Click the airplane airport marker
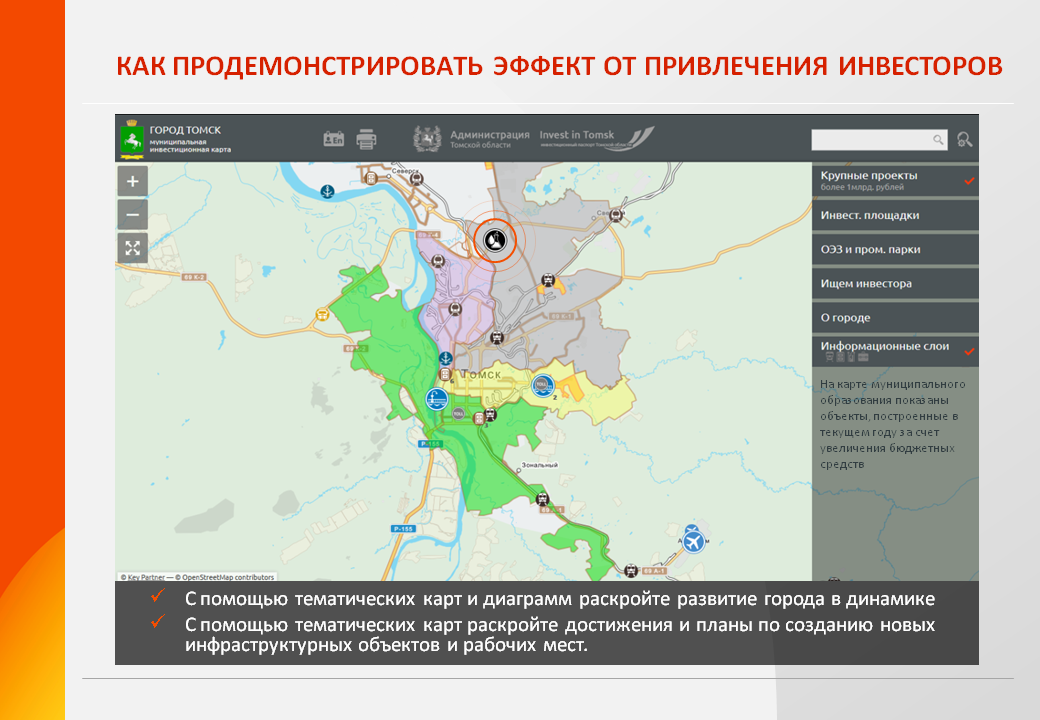 coord(694,542)
